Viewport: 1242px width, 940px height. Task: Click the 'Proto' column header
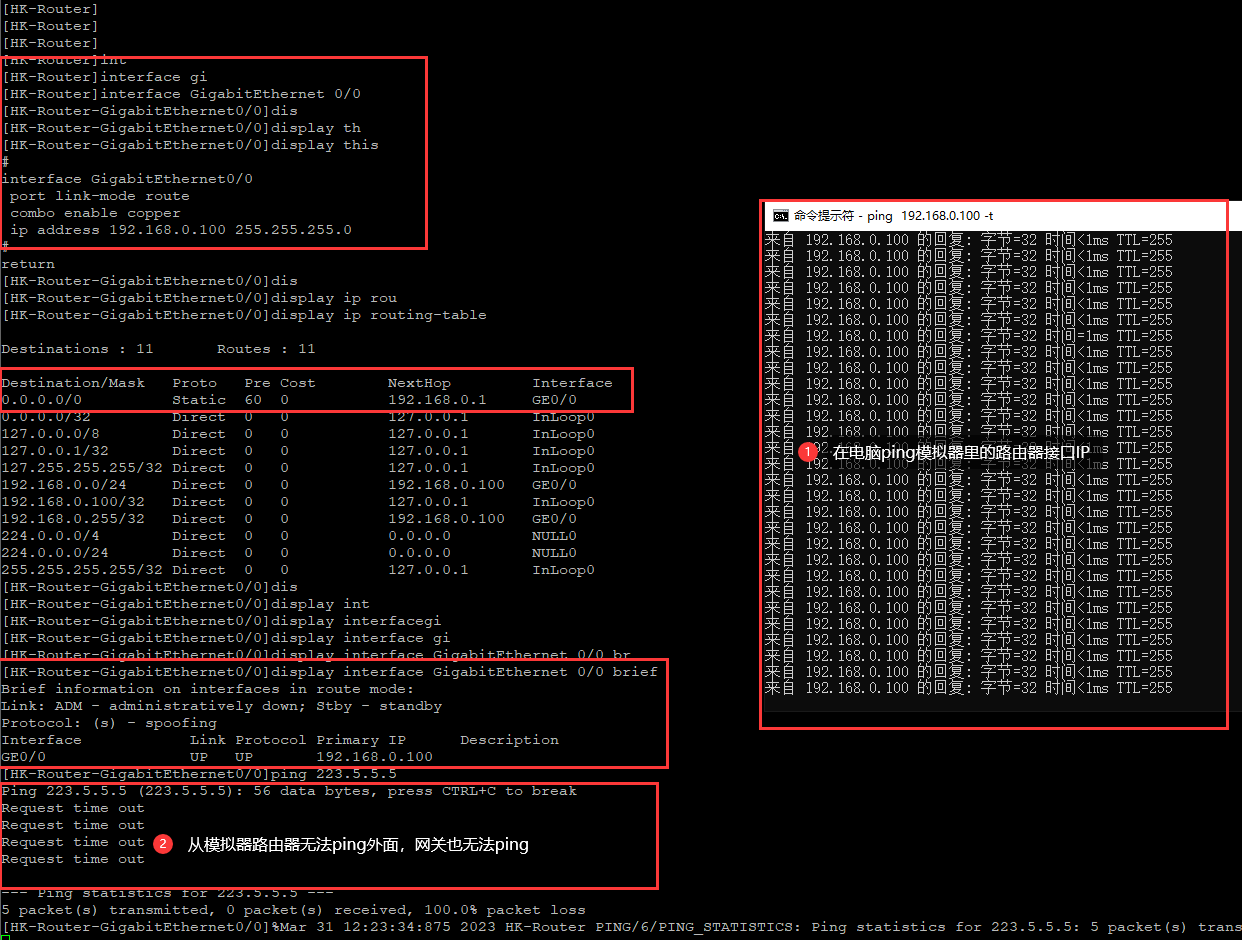point(194,383)
